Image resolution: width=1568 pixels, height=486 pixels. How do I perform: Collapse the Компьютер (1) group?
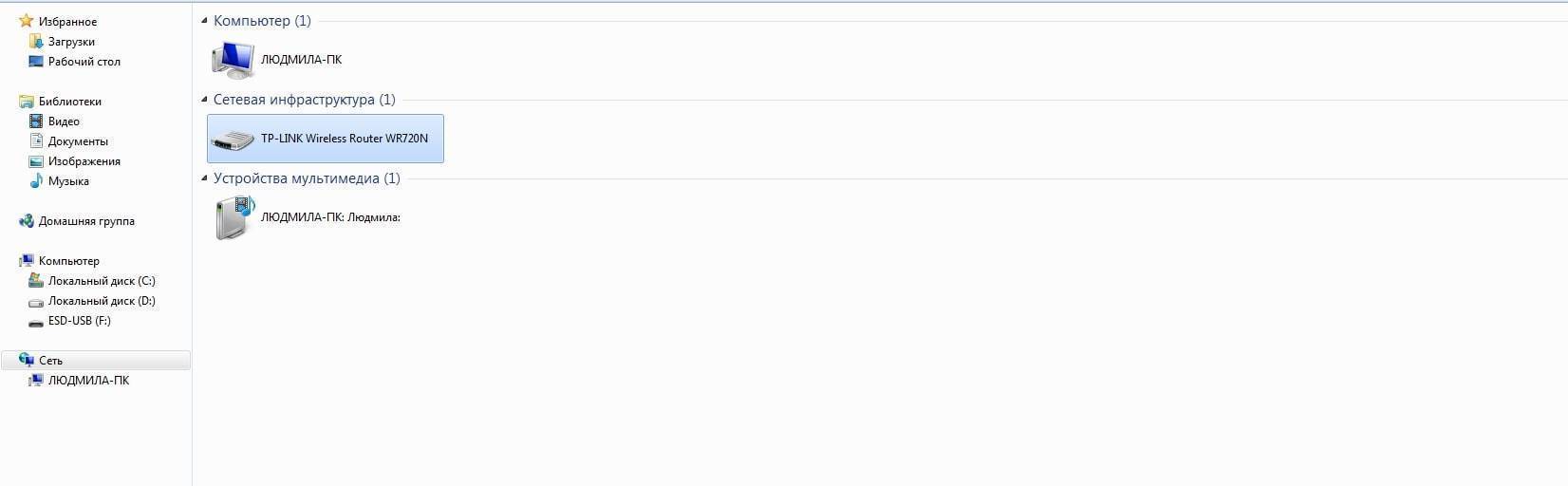[x=204, y=21]
